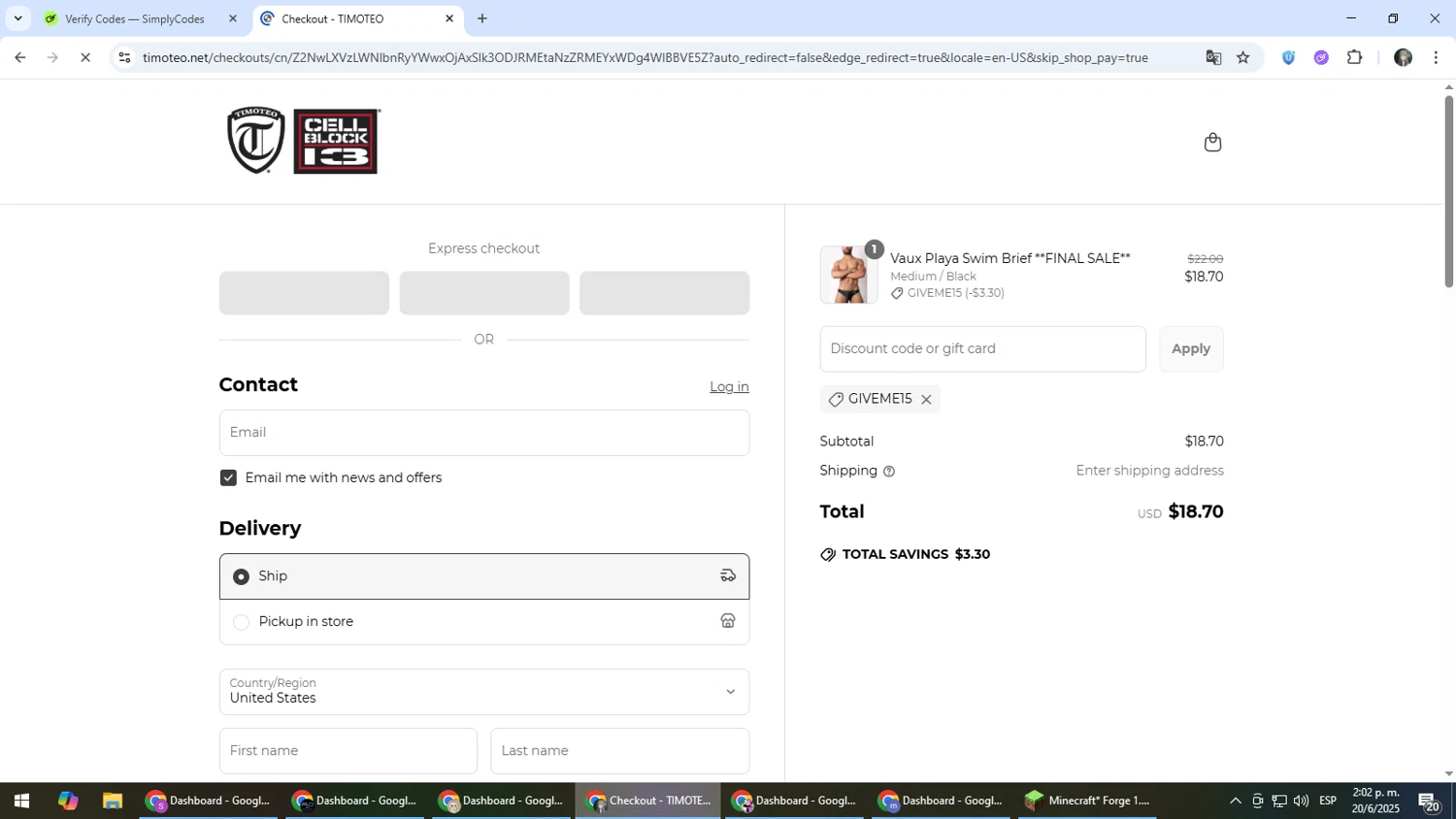Open the Chrome profile avatar

coord(1403,57)
